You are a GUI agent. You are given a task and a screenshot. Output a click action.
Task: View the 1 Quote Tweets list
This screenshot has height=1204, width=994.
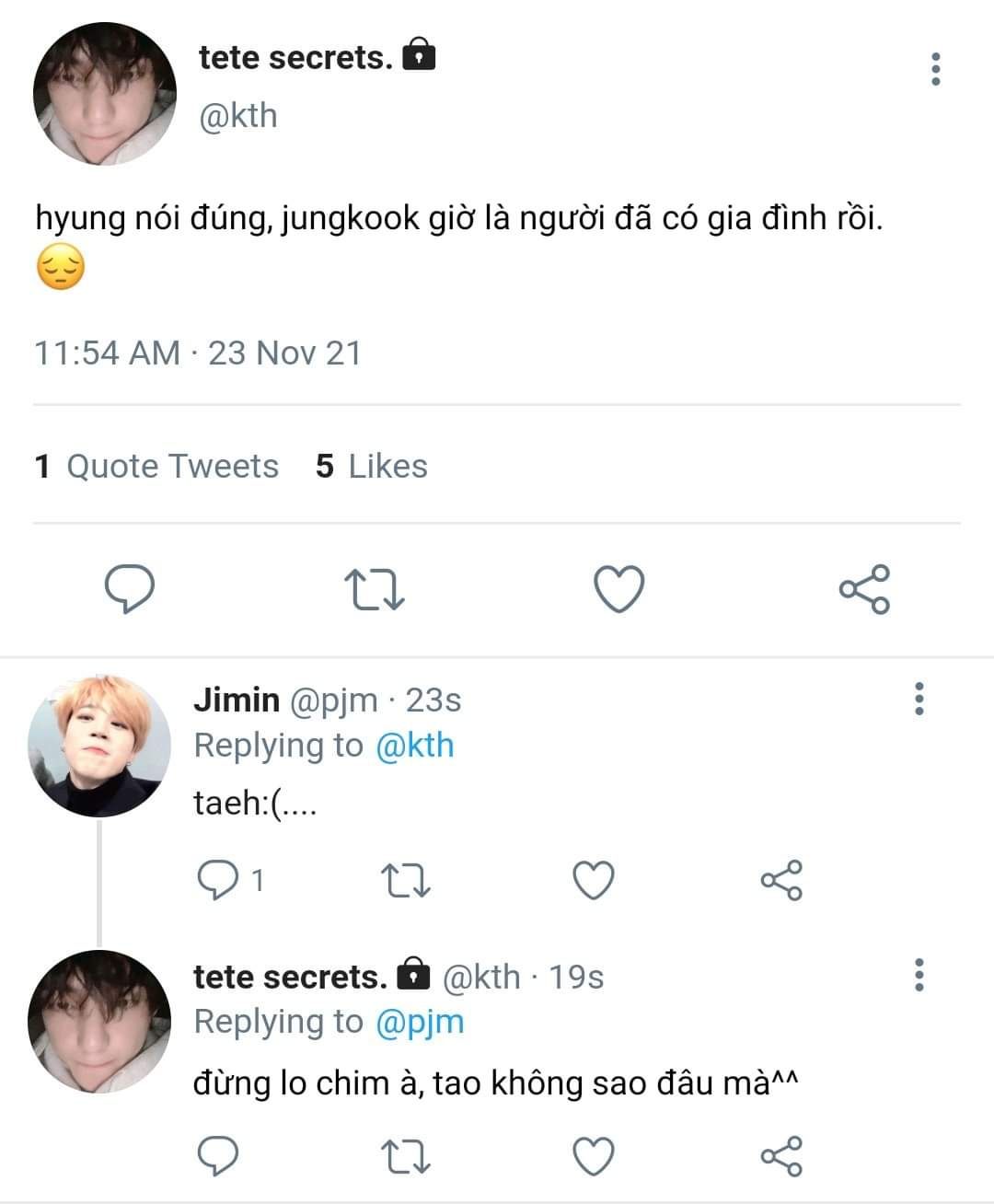pos(156,467)
